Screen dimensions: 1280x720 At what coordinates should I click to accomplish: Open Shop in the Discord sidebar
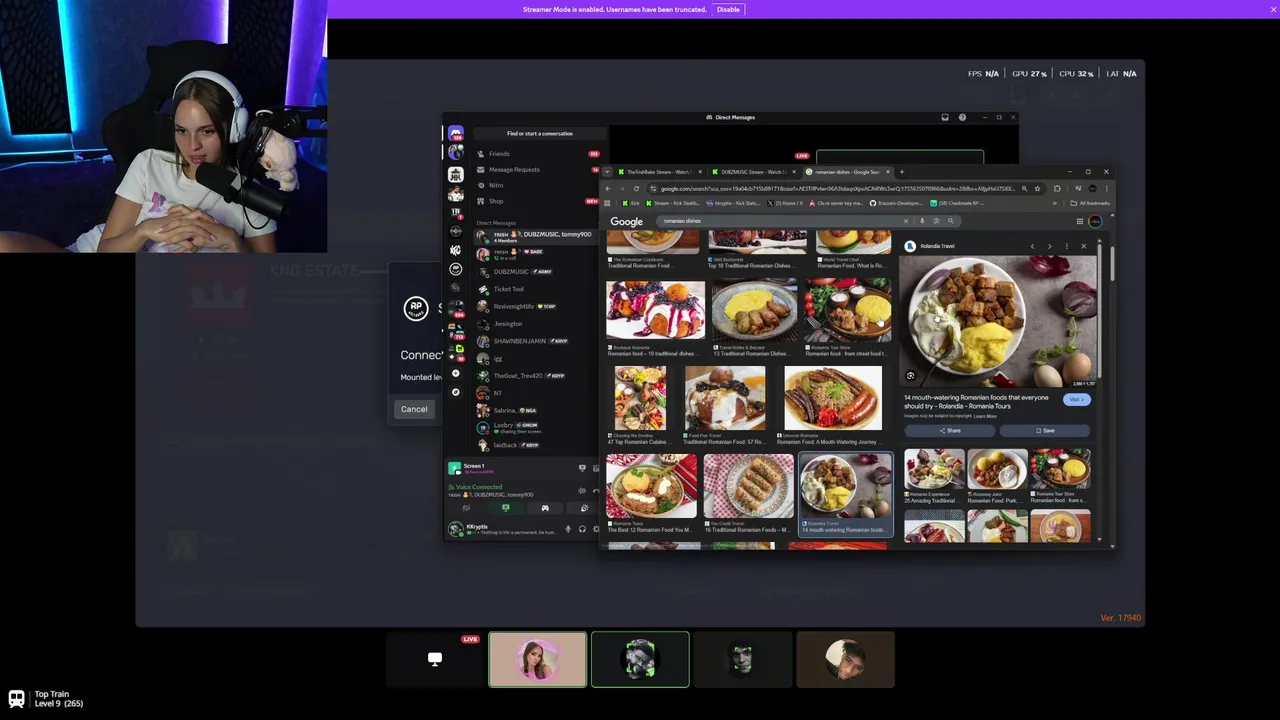[538, 201]
